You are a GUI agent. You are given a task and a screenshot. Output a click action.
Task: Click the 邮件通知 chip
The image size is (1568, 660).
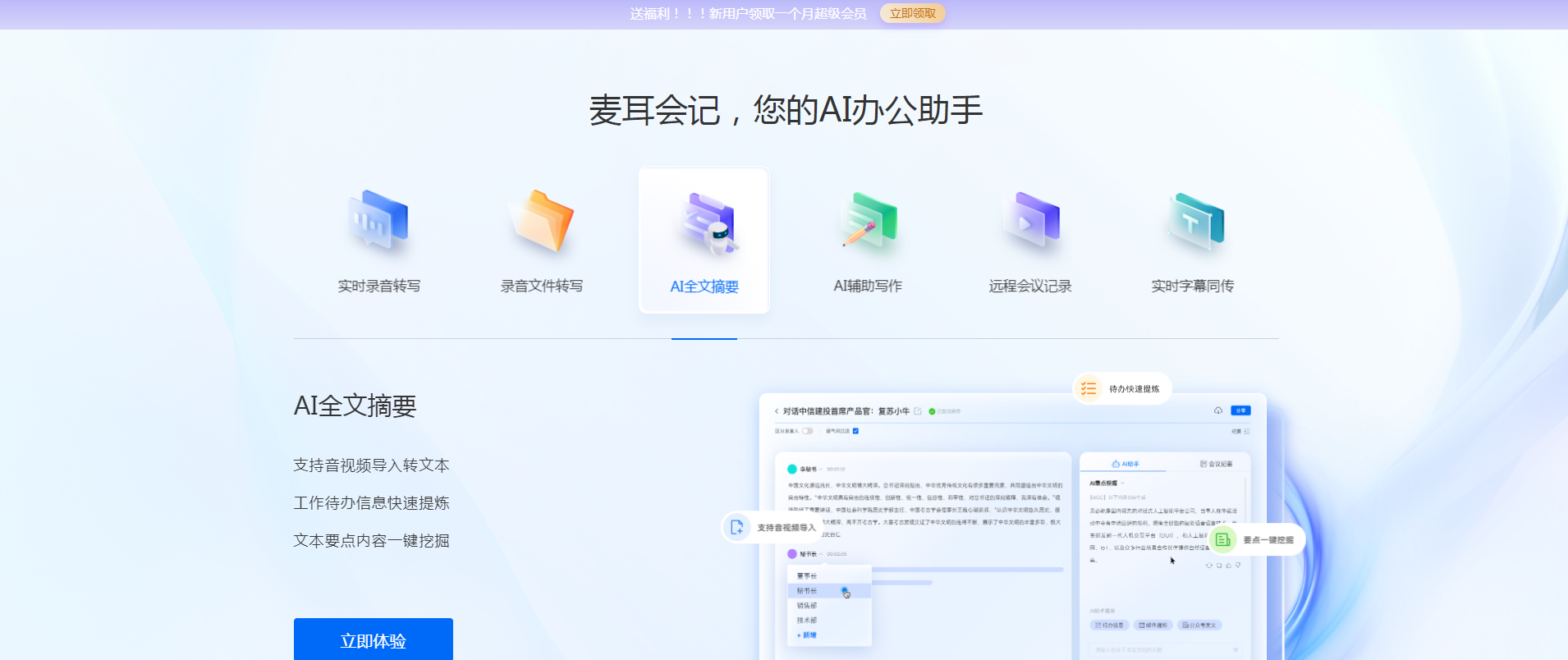tap(1153, 626)
